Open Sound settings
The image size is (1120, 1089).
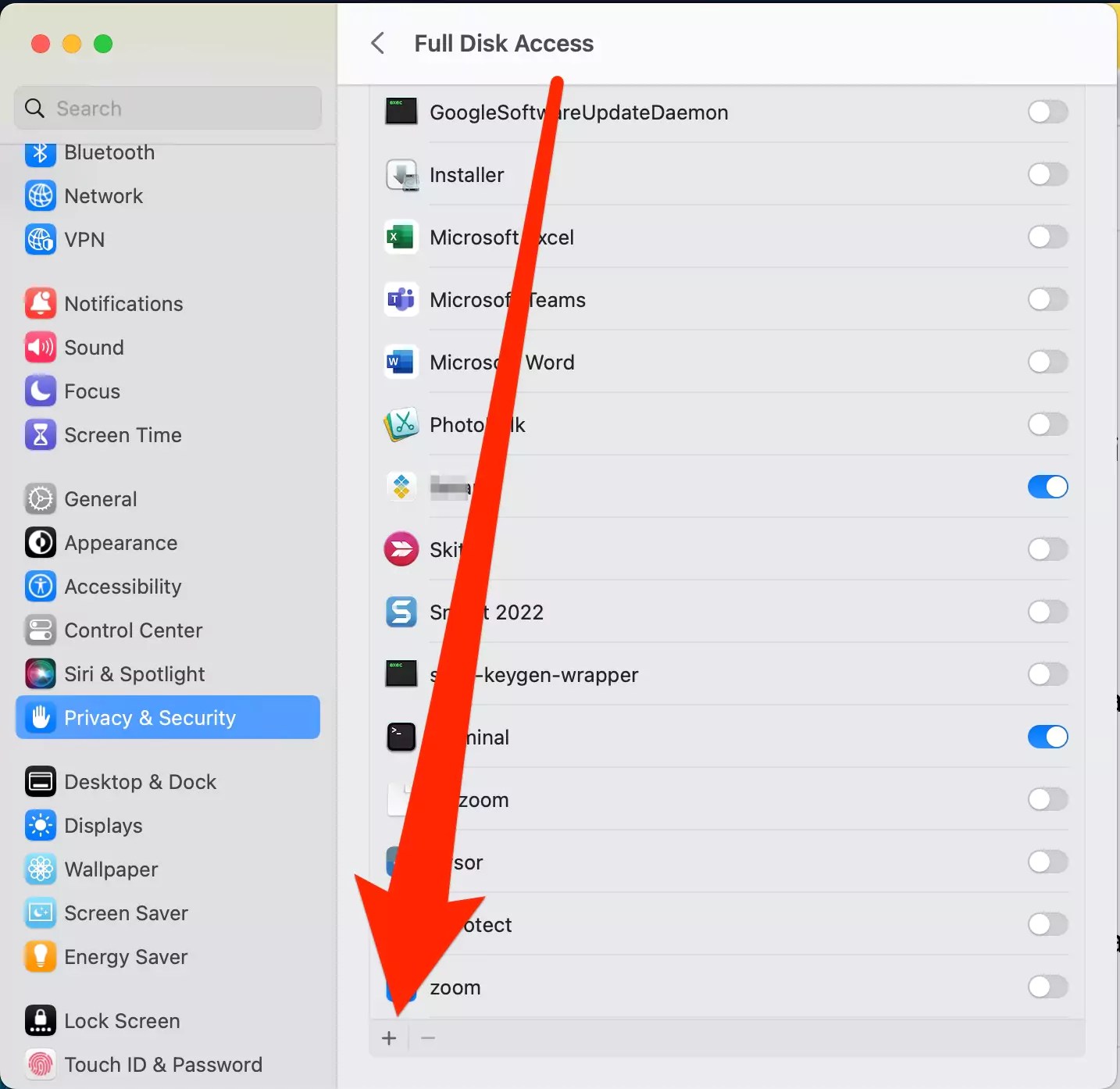[x=94, y=347]
